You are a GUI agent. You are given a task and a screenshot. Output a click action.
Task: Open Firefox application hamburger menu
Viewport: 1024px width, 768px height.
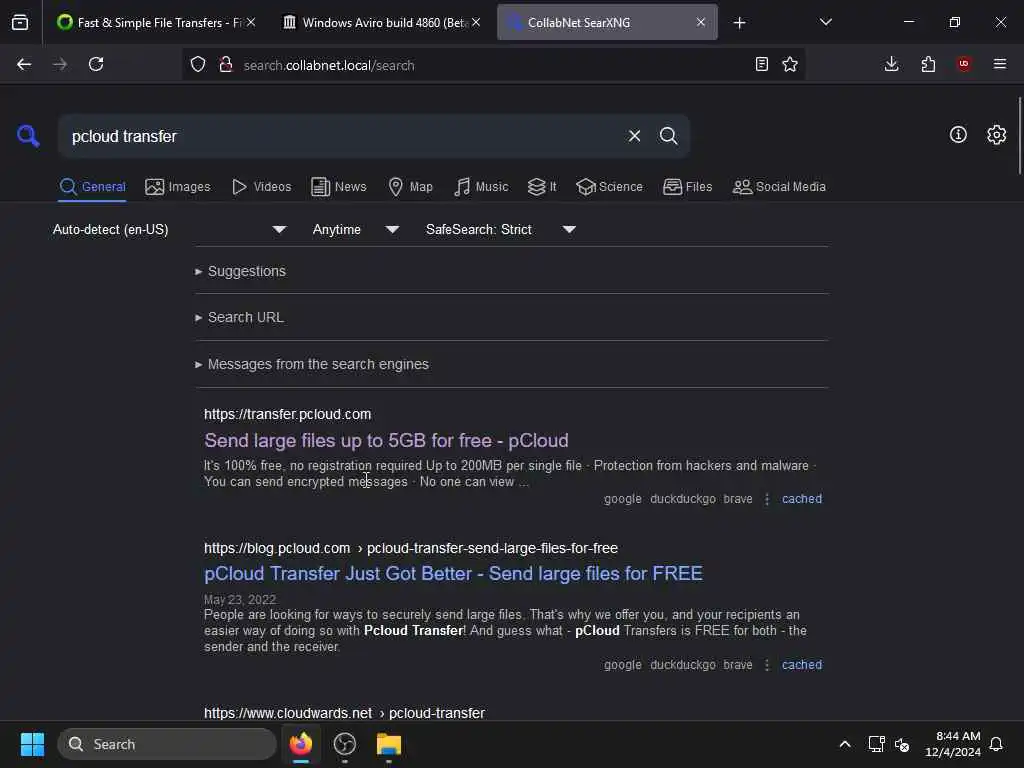click(1000, 64)
